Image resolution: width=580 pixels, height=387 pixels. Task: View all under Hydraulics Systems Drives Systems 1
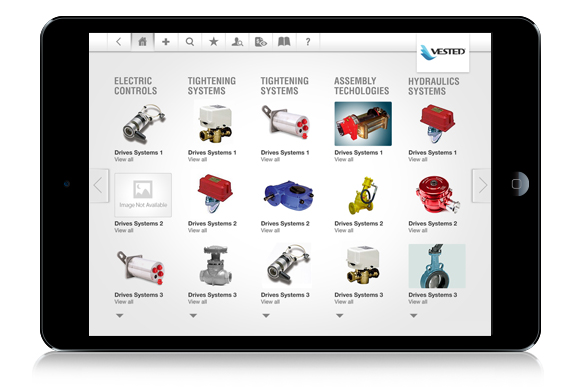coord(418,159)
